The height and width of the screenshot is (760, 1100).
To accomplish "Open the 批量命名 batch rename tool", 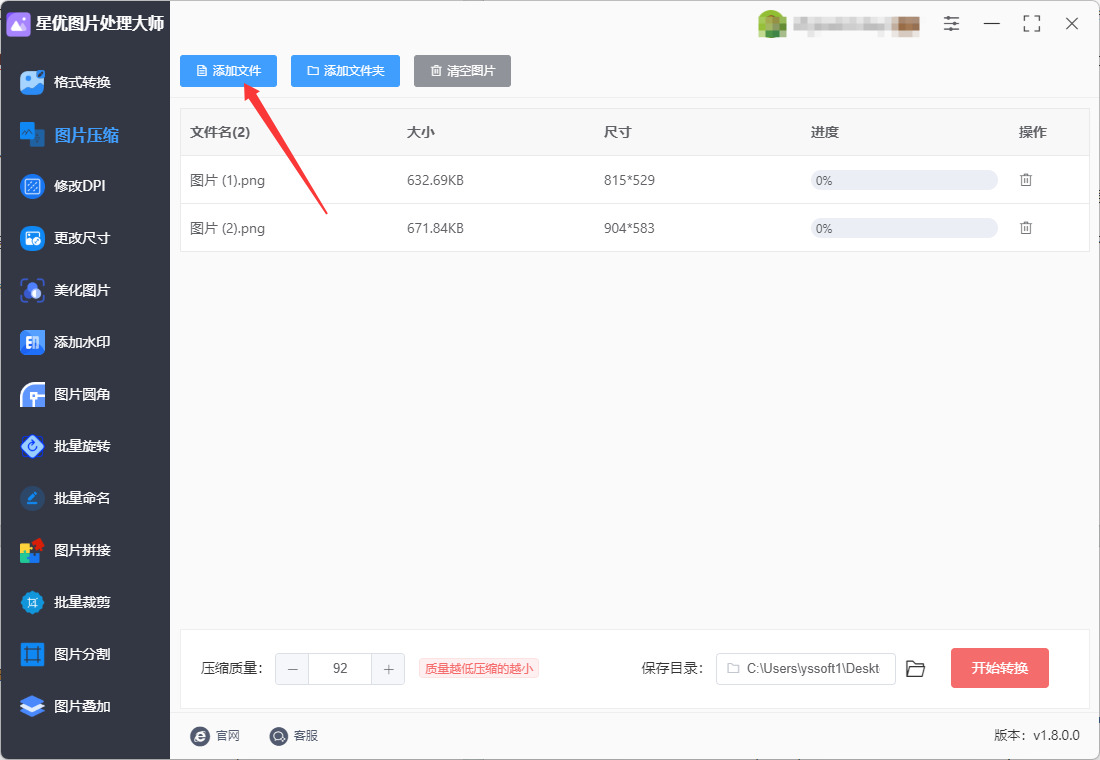I will point(65,498).
